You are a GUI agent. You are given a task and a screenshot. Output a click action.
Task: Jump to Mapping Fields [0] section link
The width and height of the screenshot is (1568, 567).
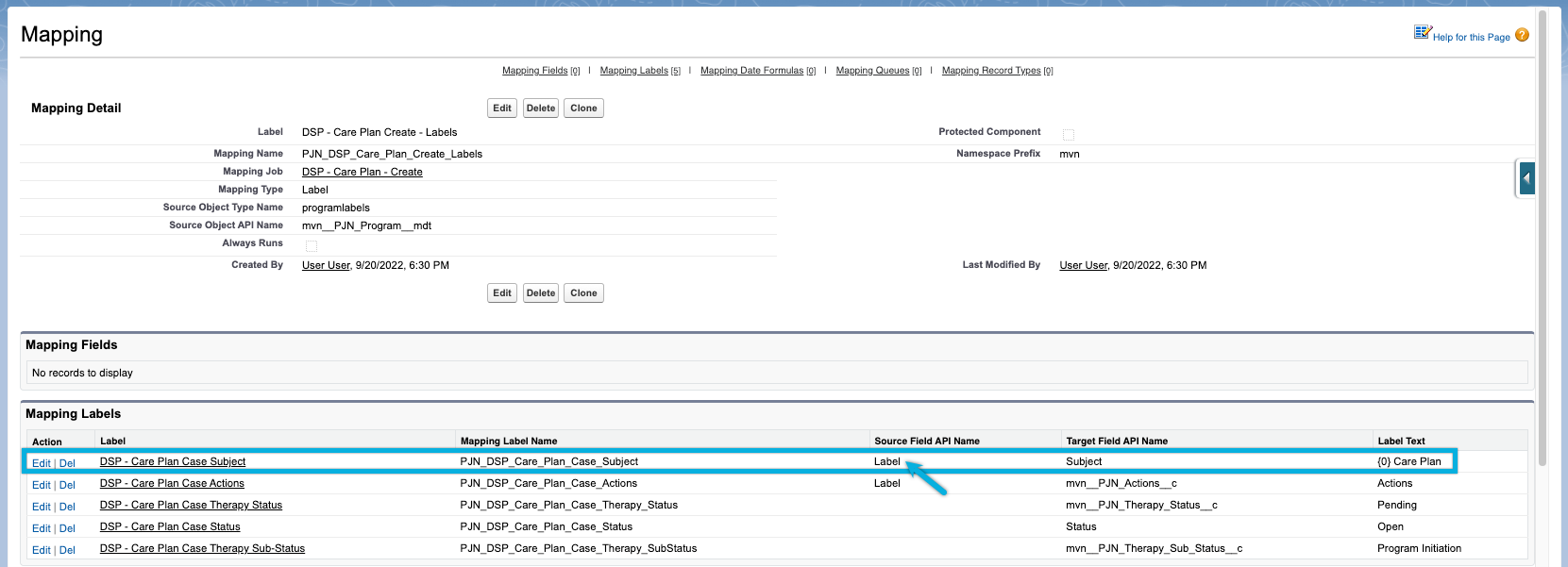(541, 71)
